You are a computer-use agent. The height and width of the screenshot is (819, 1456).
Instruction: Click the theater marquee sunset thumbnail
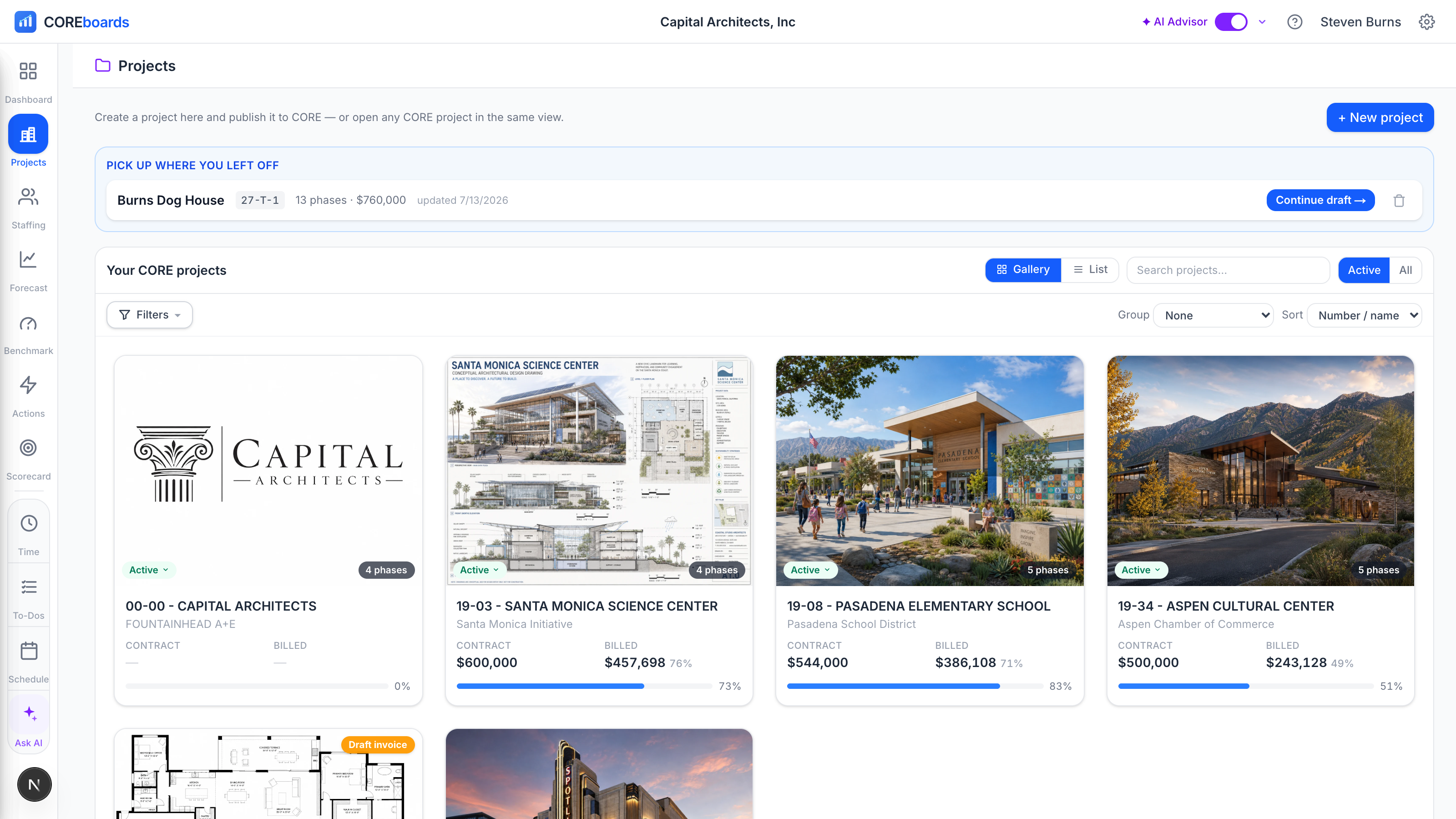(599, 774)
